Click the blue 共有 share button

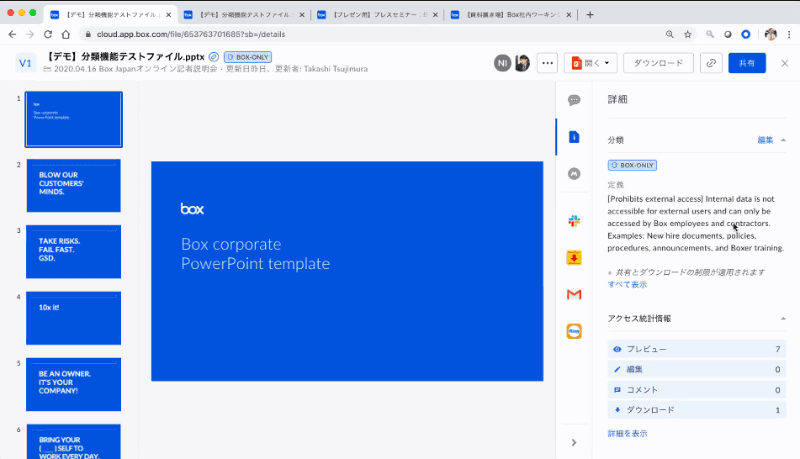coord(747,63)
